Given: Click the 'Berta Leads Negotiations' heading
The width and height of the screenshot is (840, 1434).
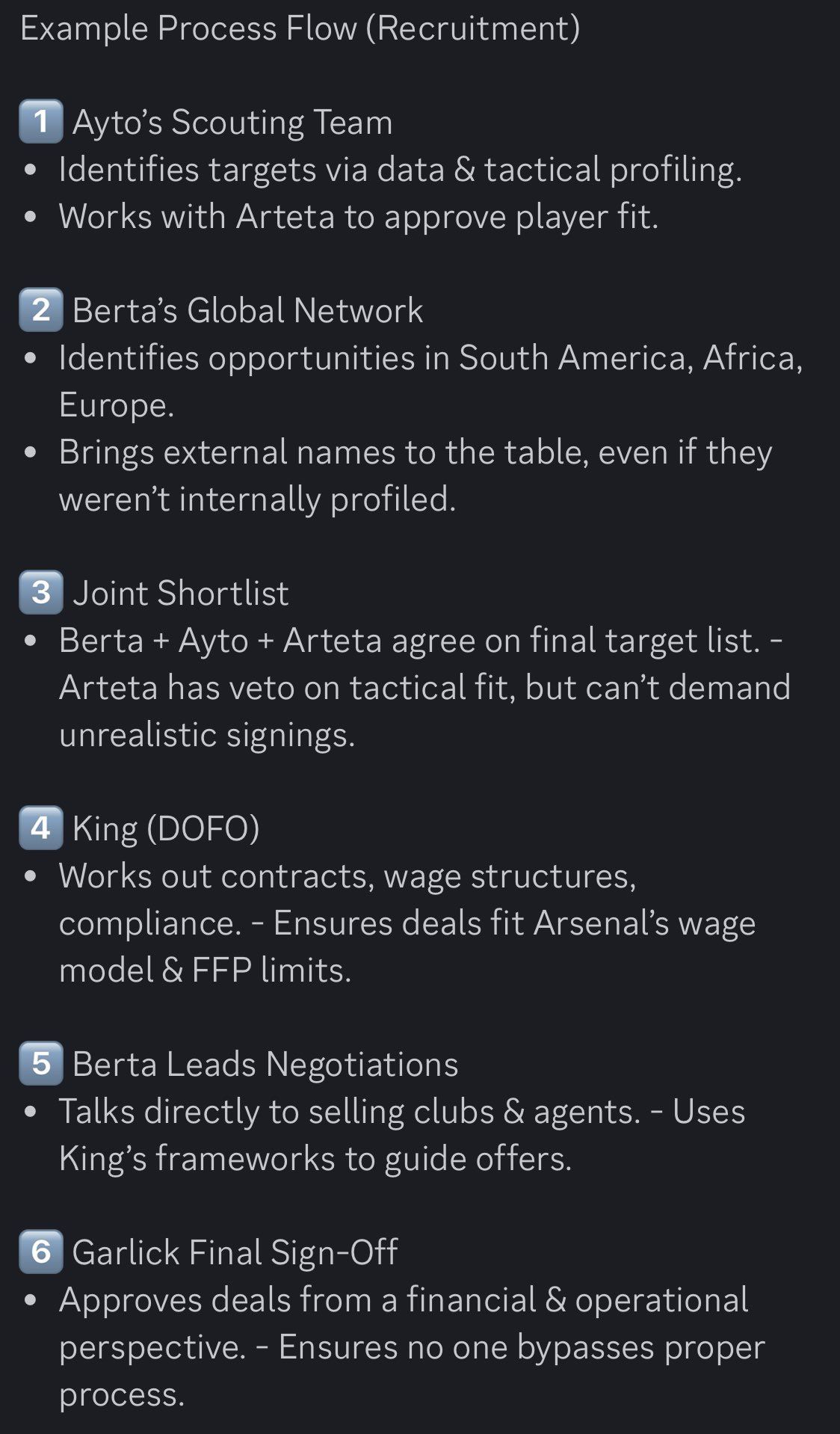Looking at the screenshot, I should 265,1065.
